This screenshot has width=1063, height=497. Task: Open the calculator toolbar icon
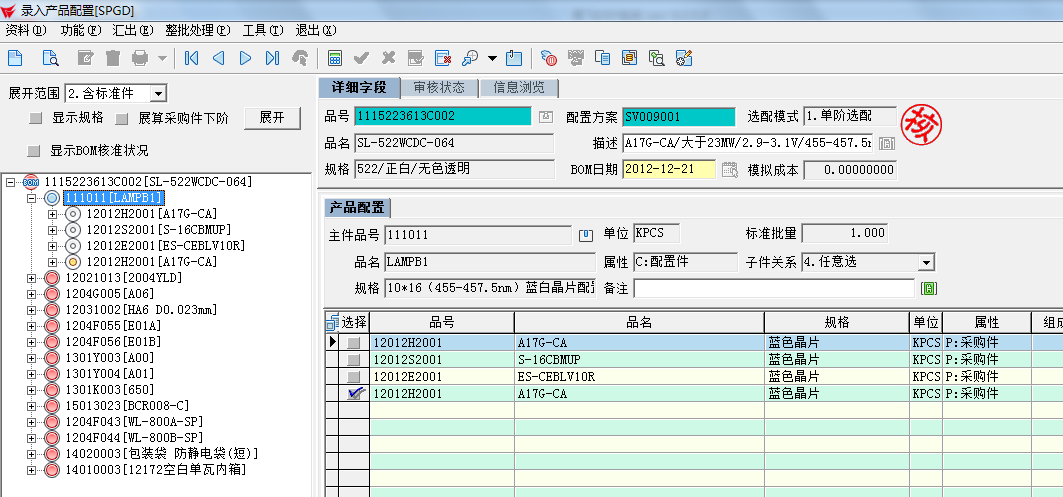click(x=335, y=58)
